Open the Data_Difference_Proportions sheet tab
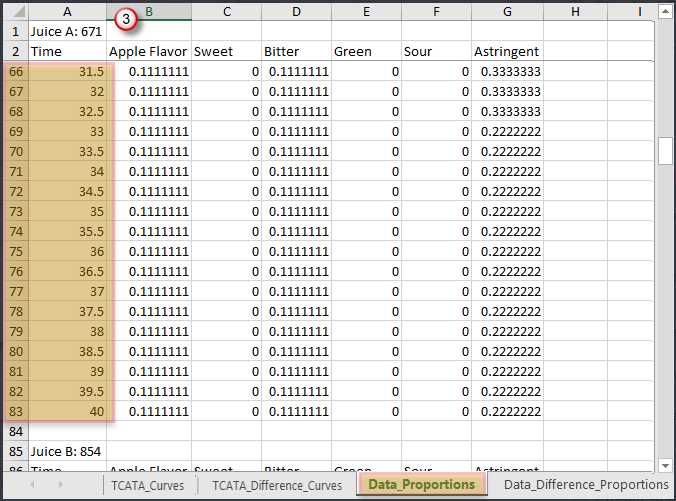The width and height of the screenshot is (676, 501). pyautogui.click(x=586, y=485)
